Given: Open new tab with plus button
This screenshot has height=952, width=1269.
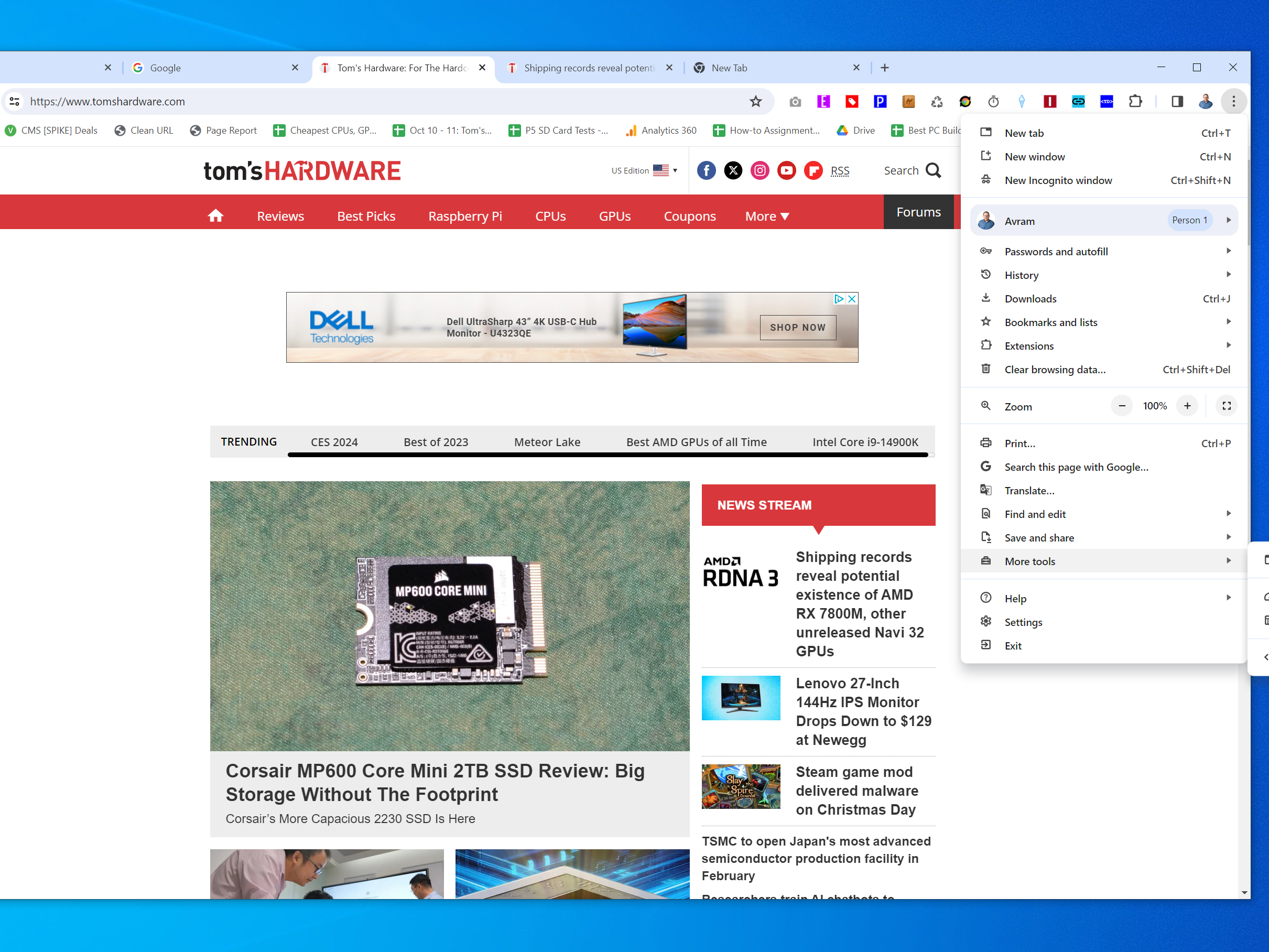Looking at the screenshot, I should [885, 68].
